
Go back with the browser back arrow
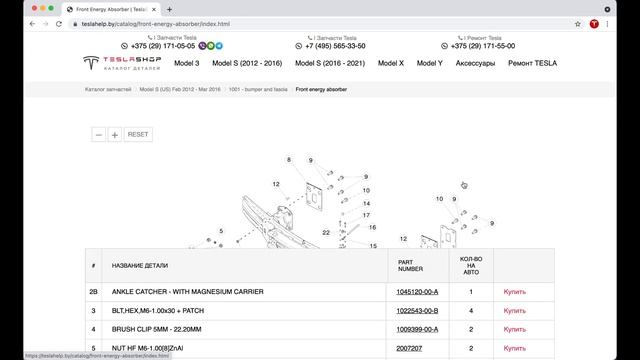[32, 24]
